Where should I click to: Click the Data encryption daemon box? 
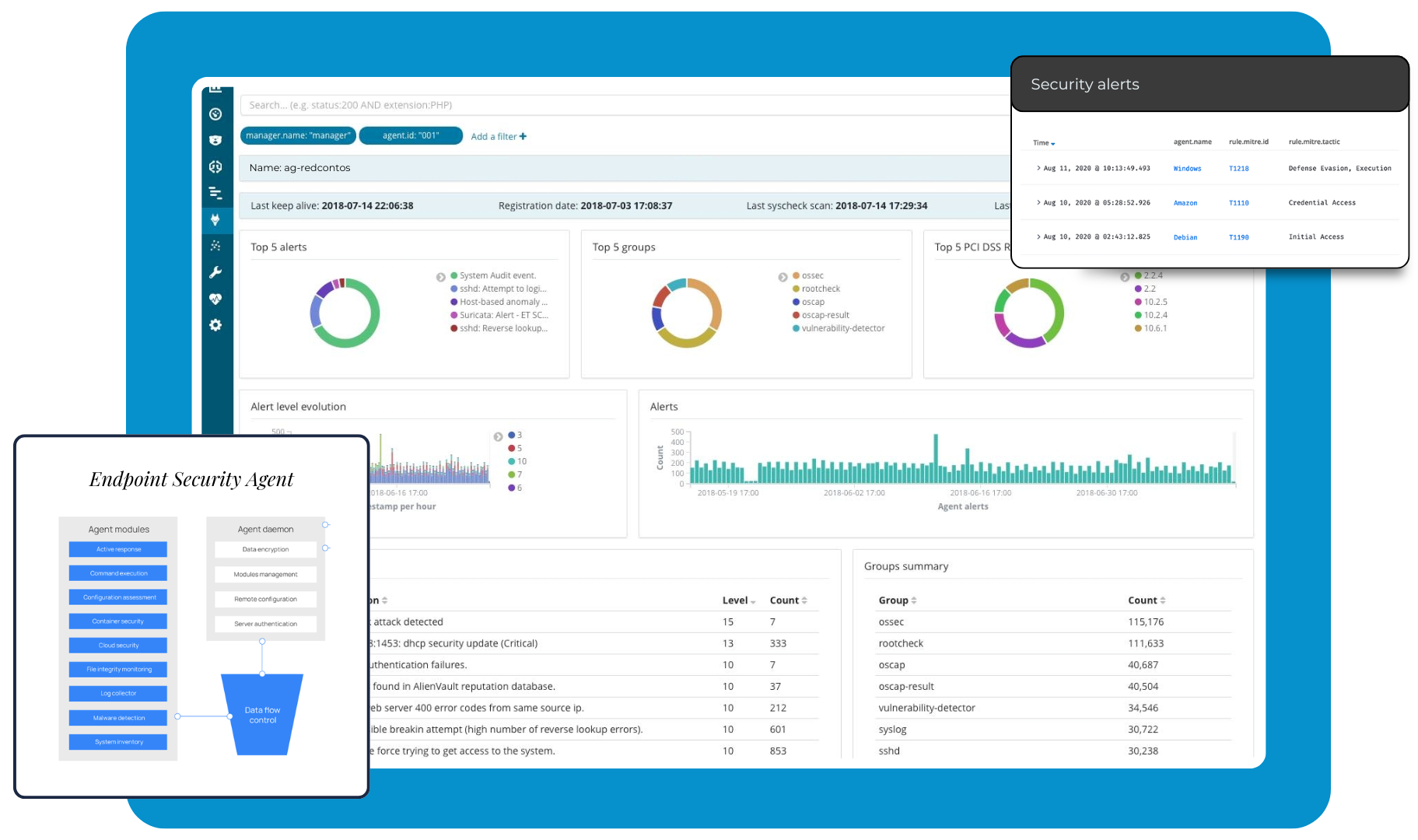[x=265, y=549]
